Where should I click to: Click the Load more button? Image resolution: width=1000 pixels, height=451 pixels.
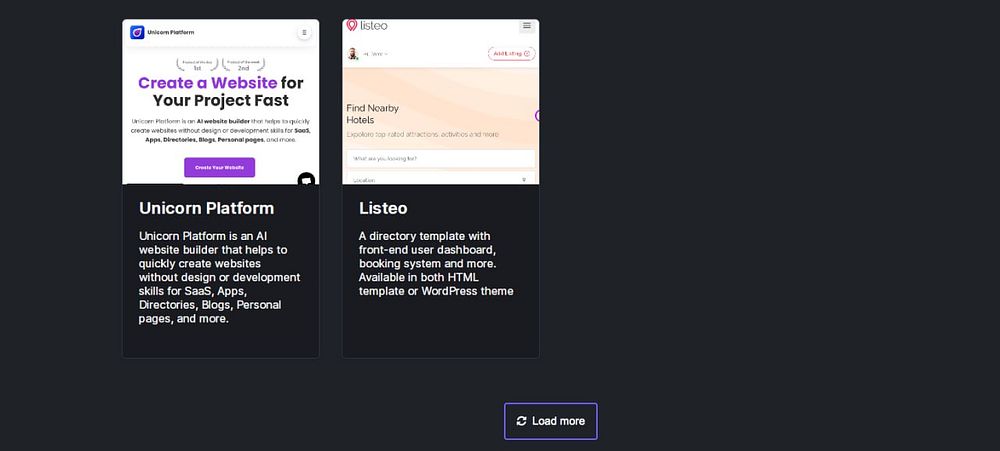click(550, 421)
